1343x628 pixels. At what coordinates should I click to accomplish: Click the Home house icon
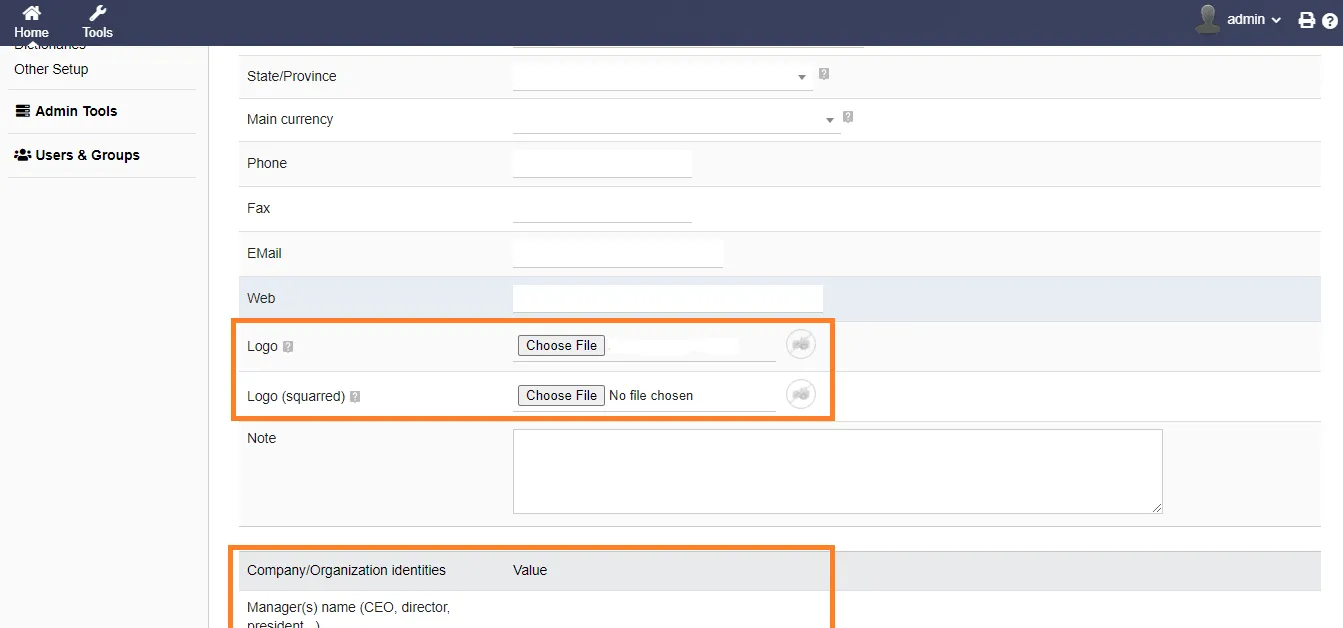tap(31, 13)
